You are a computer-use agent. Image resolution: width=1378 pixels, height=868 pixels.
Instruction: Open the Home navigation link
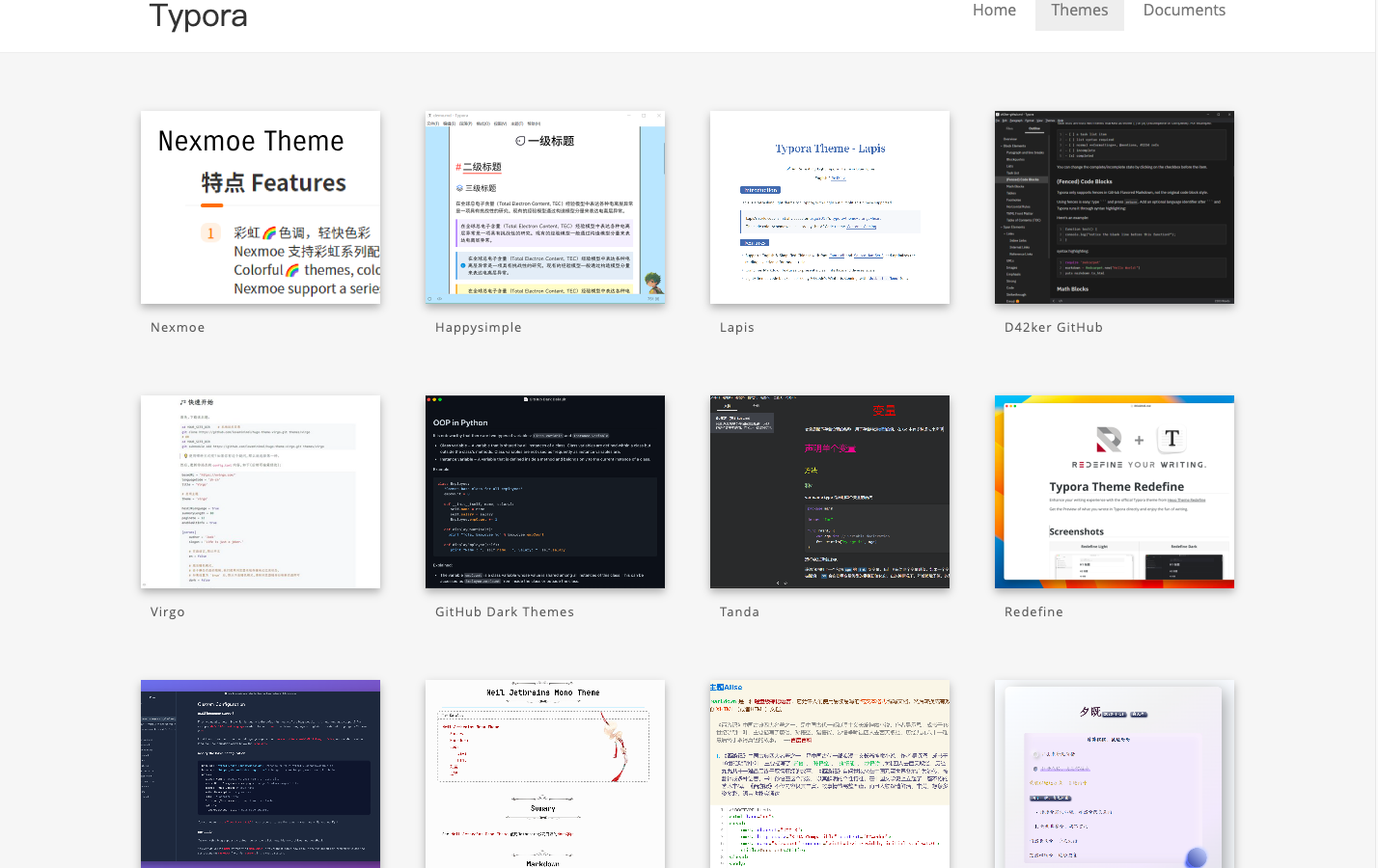[993, 11]
